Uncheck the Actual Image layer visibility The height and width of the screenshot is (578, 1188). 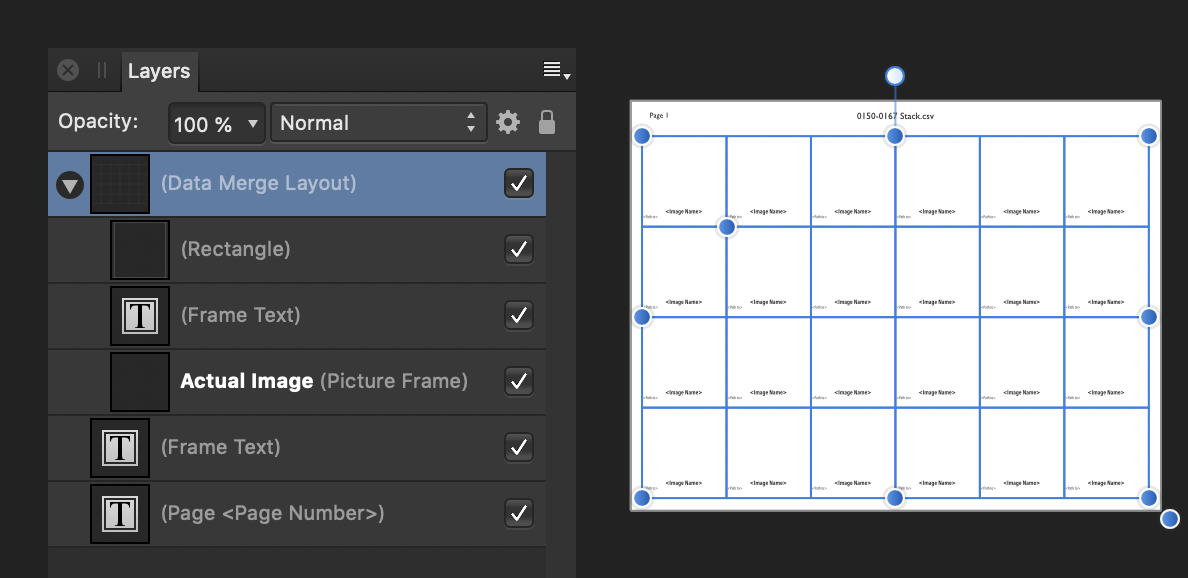tap(519, 381)
